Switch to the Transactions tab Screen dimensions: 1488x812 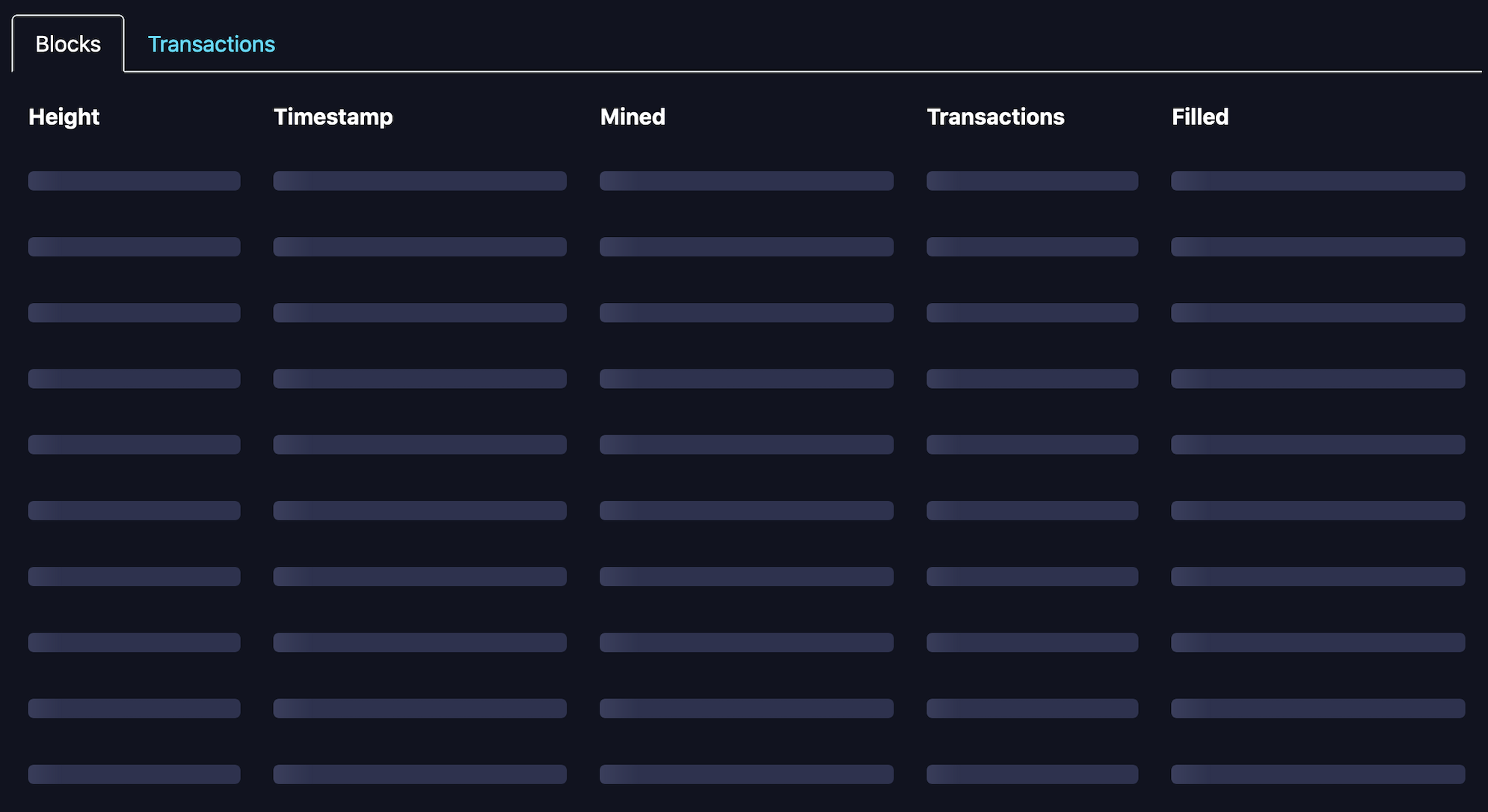(x=211, y=44)
